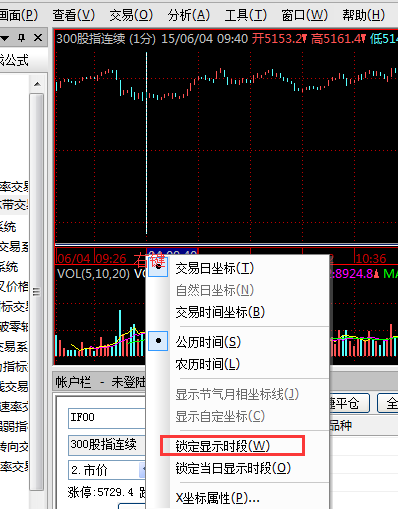
Task: Click the 09:26 time axis label
Action: 111,258
